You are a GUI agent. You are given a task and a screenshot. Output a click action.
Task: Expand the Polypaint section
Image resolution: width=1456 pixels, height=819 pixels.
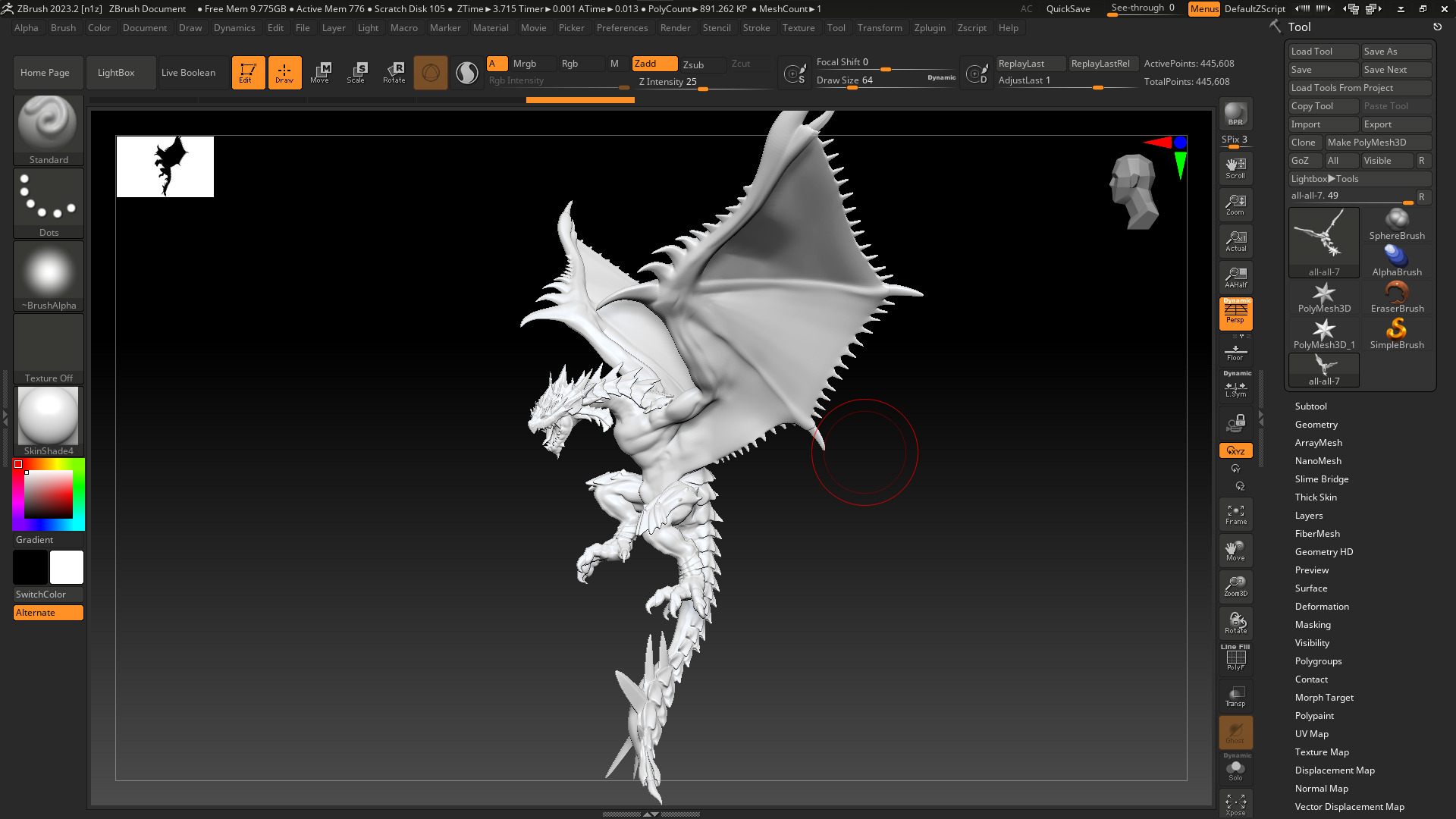coord(1314,716)
